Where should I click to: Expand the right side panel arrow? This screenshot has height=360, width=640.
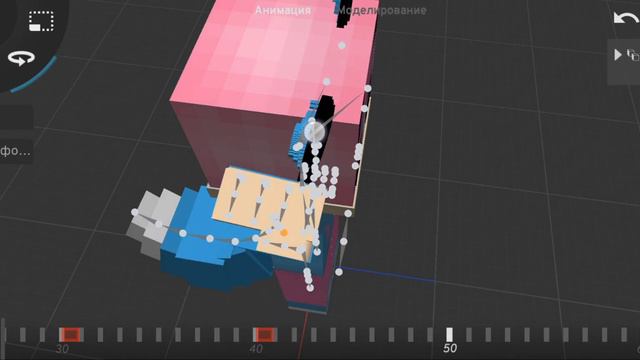(x=618, y=55)
